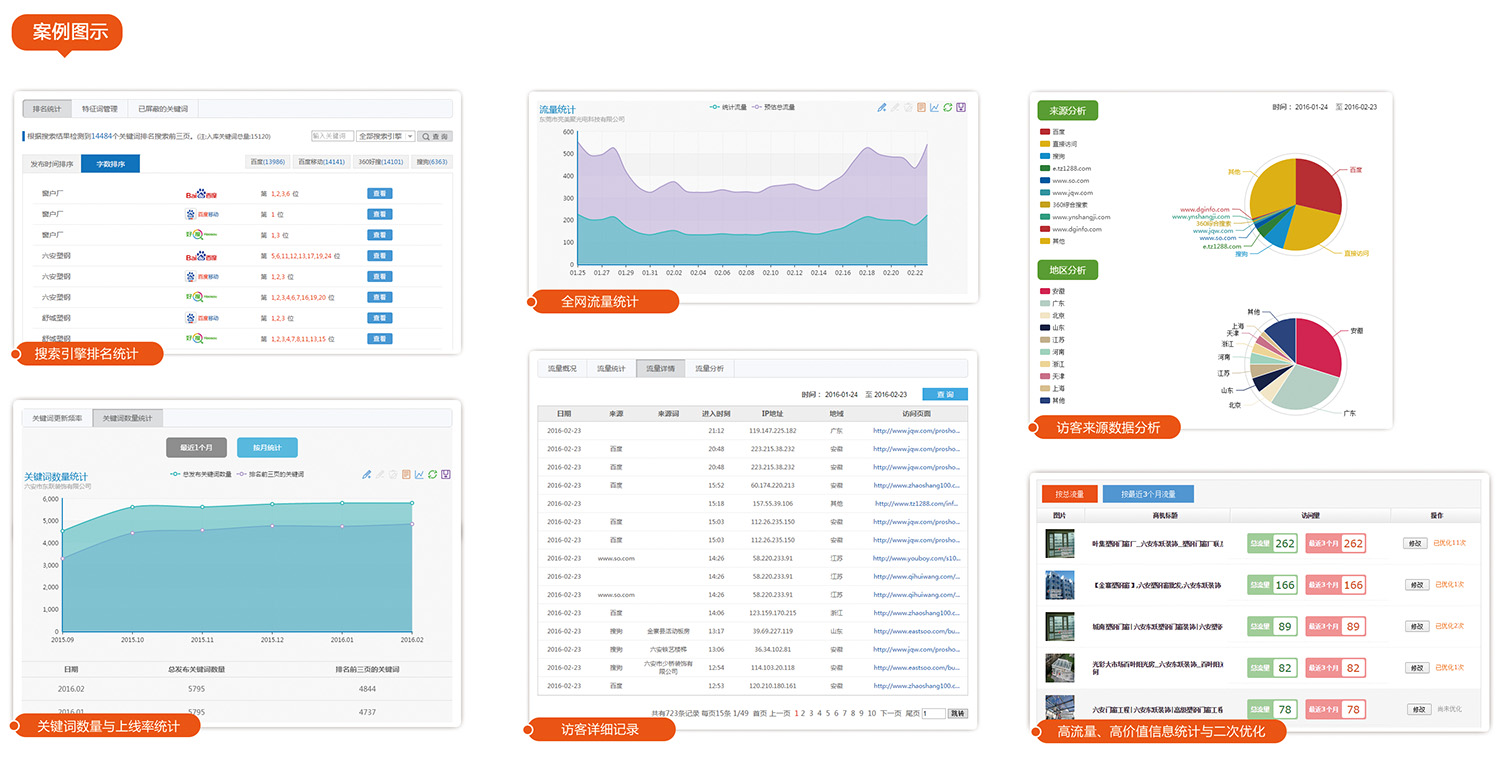
Task: Click purple save icon on 关键词数量统计 chart
Action: (x=446, y=474)
